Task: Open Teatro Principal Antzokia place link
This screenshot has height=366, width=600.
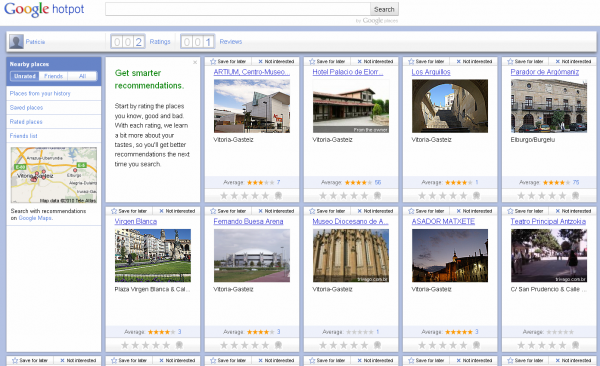Action: pyautogui.click(x=548, y=221)
